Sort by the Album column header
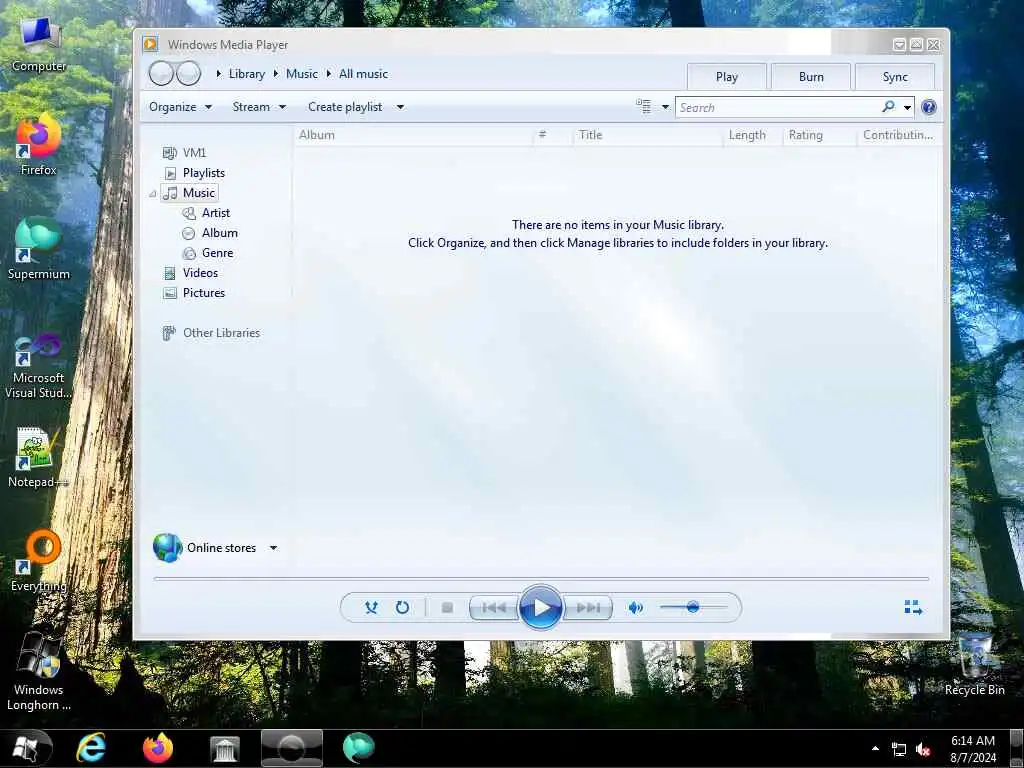The height and width of the screenshot is (768, 1024). (413, 135)
